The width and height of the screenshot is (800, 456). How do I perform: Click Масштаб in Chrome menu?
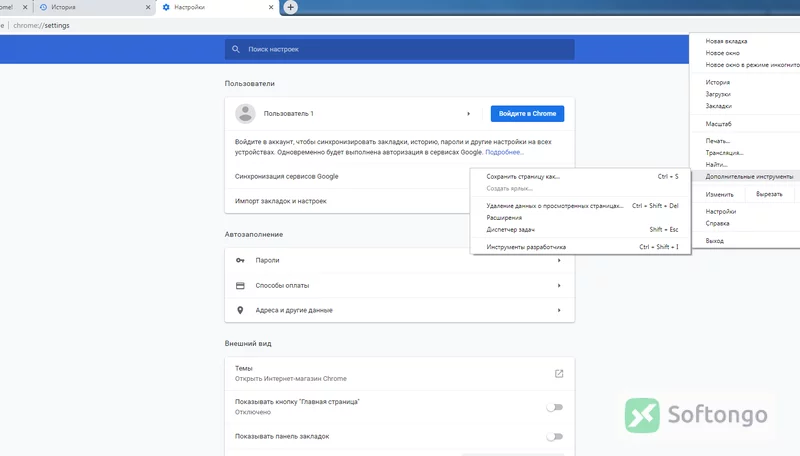click(x=718, y=124)
